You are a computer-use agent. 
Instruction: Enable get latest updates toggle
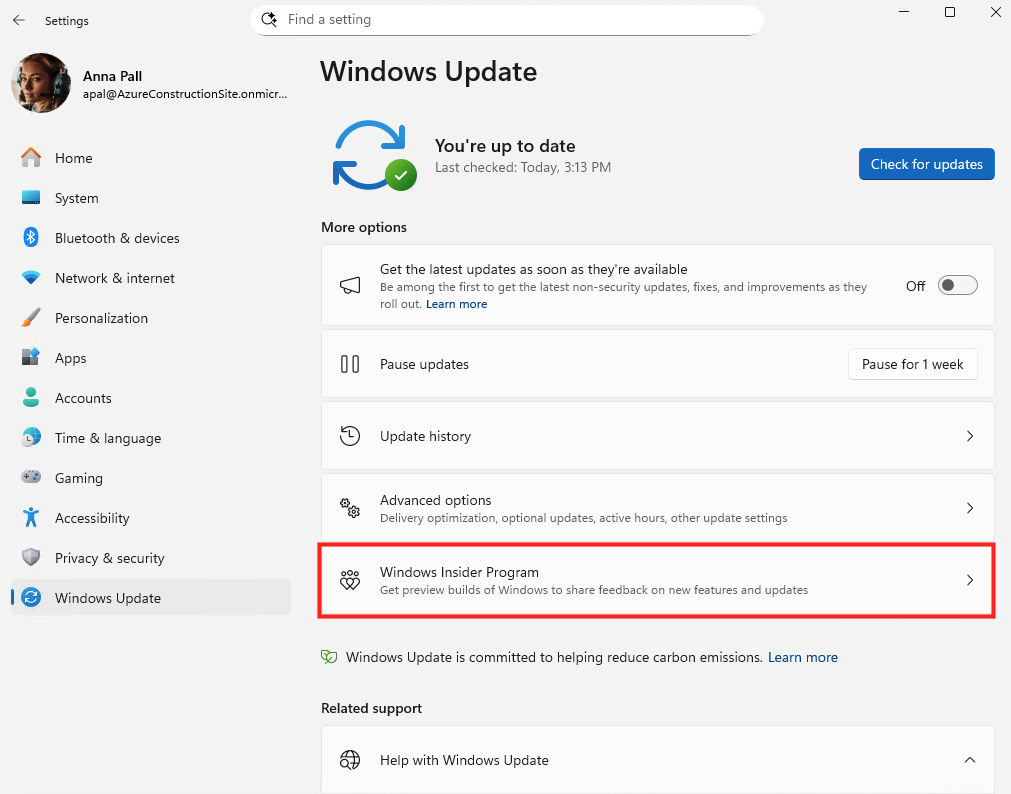(957, 286)
